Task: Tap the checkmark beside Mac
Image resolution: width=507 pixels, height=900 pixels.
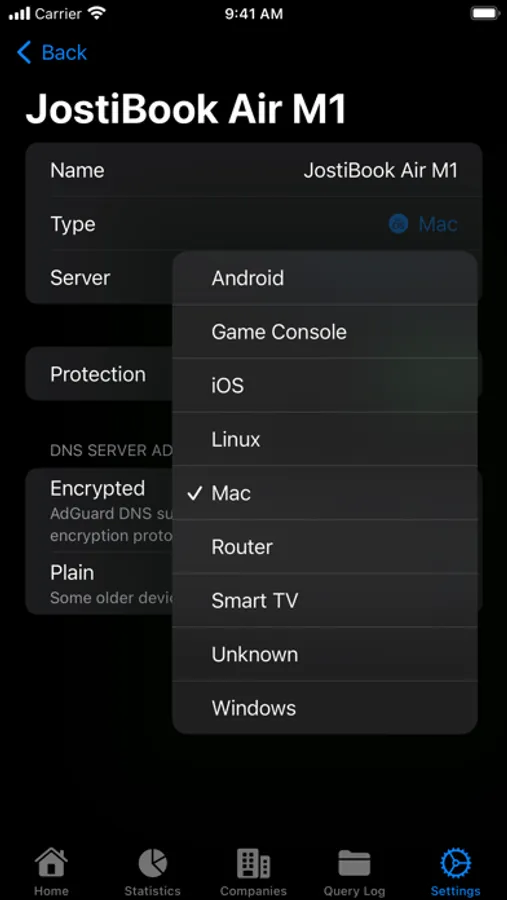Action: pos(195,493)
